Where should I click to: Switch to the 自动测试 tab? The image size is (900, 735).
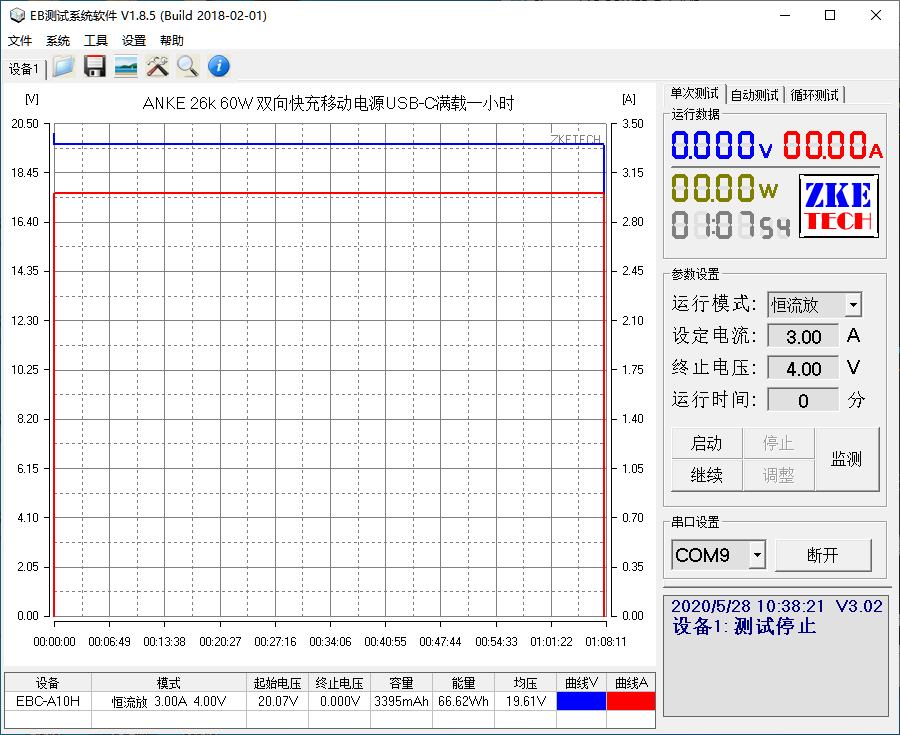pyautogui.click(x=754, y=95)
